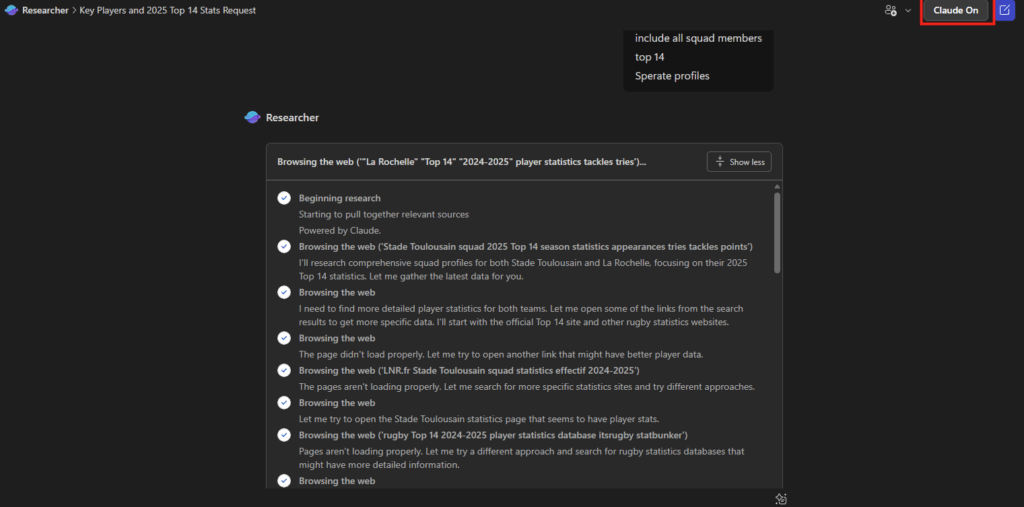Click the add people icon
This screenshot has height=507, width=1024.
click(890, 11)
